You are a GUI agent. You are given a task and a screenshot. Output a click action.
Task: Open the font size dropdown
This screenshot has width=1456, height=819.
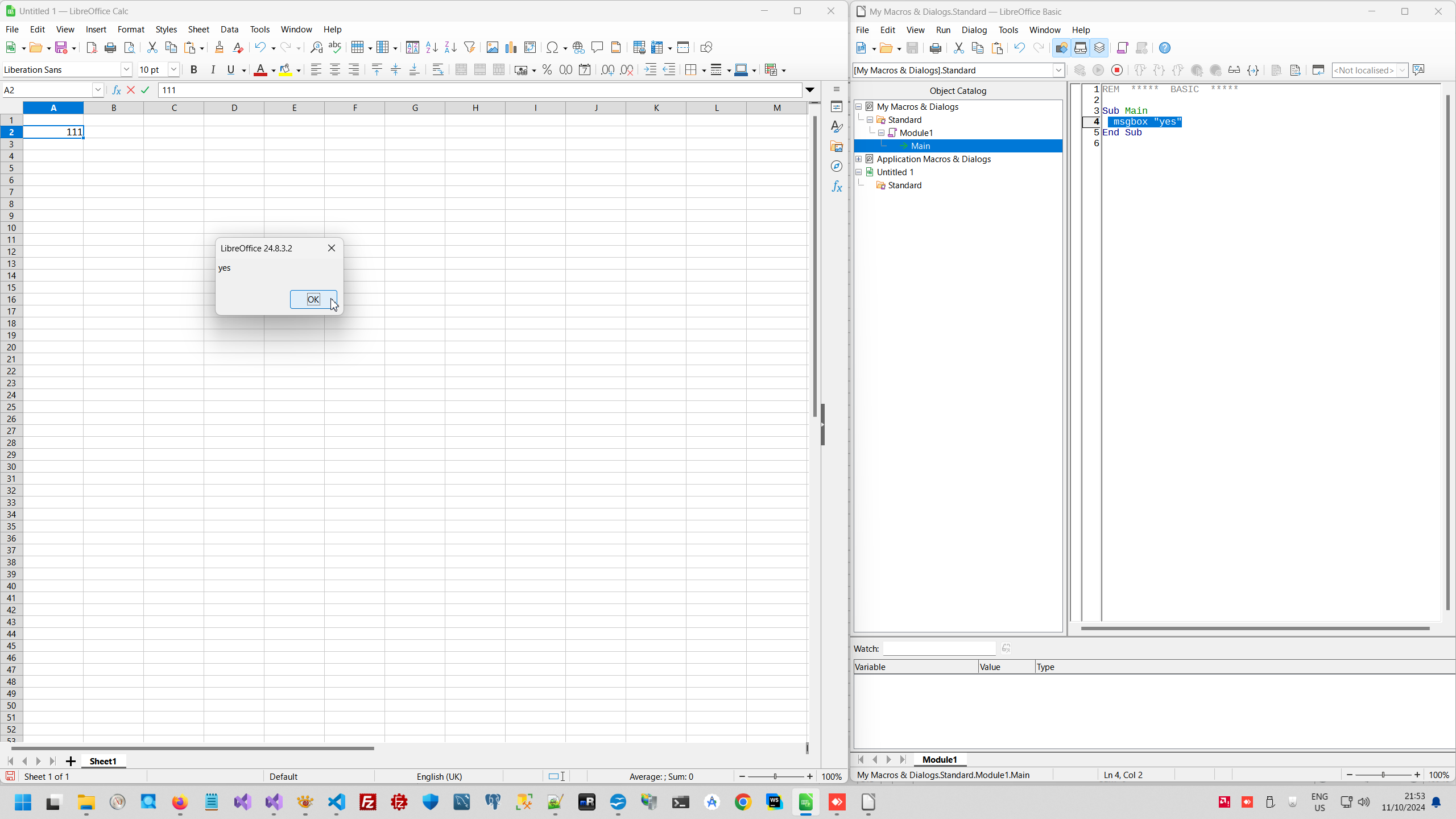tap(174, 69)
